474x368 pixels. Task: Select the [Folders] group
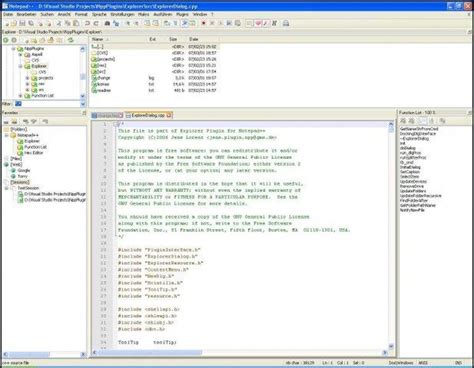coord(19,129)
